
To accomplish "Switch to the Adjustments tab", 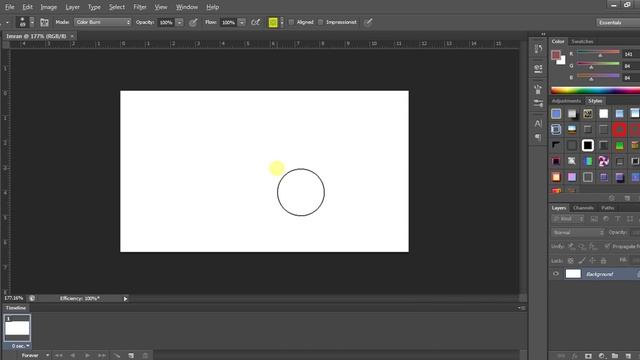I will tap(566, 101).
